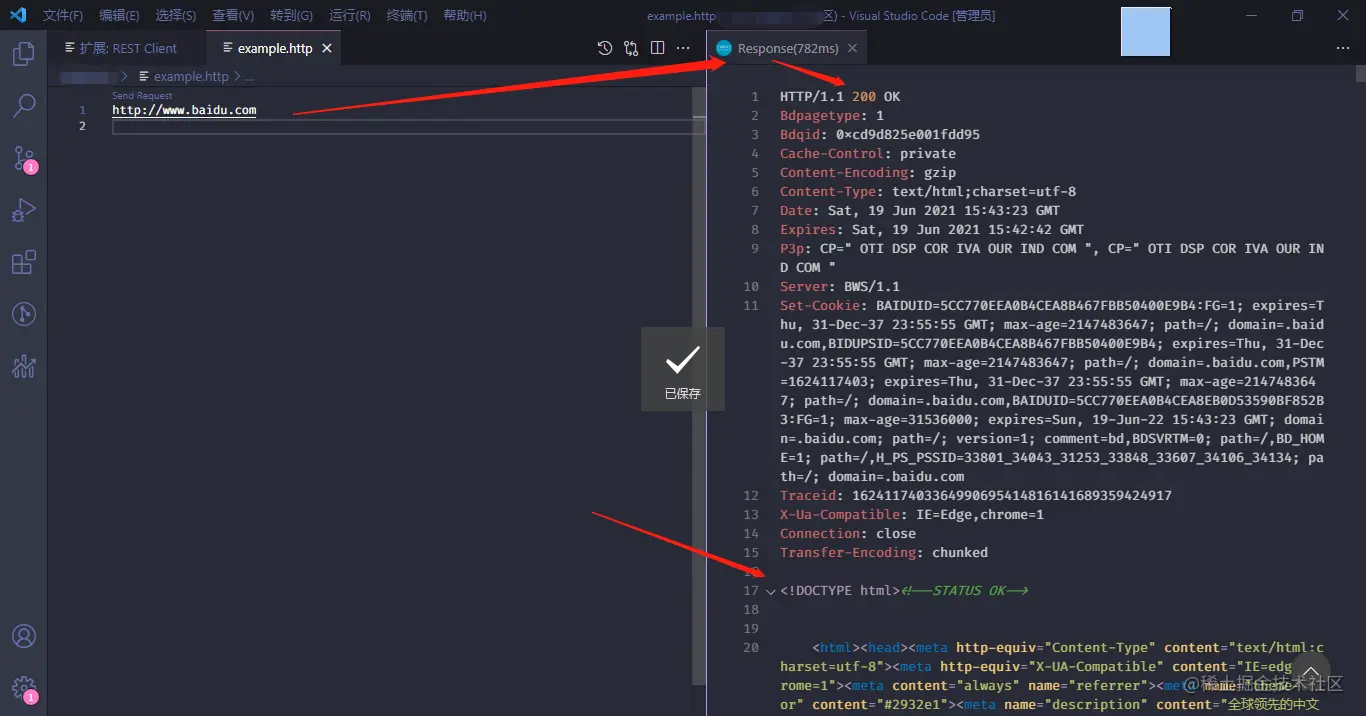This screenshot has height=716, width=1366.
Task: Click the 'HTTP/1.1 200 OK' status line
Action: point(840,97)
